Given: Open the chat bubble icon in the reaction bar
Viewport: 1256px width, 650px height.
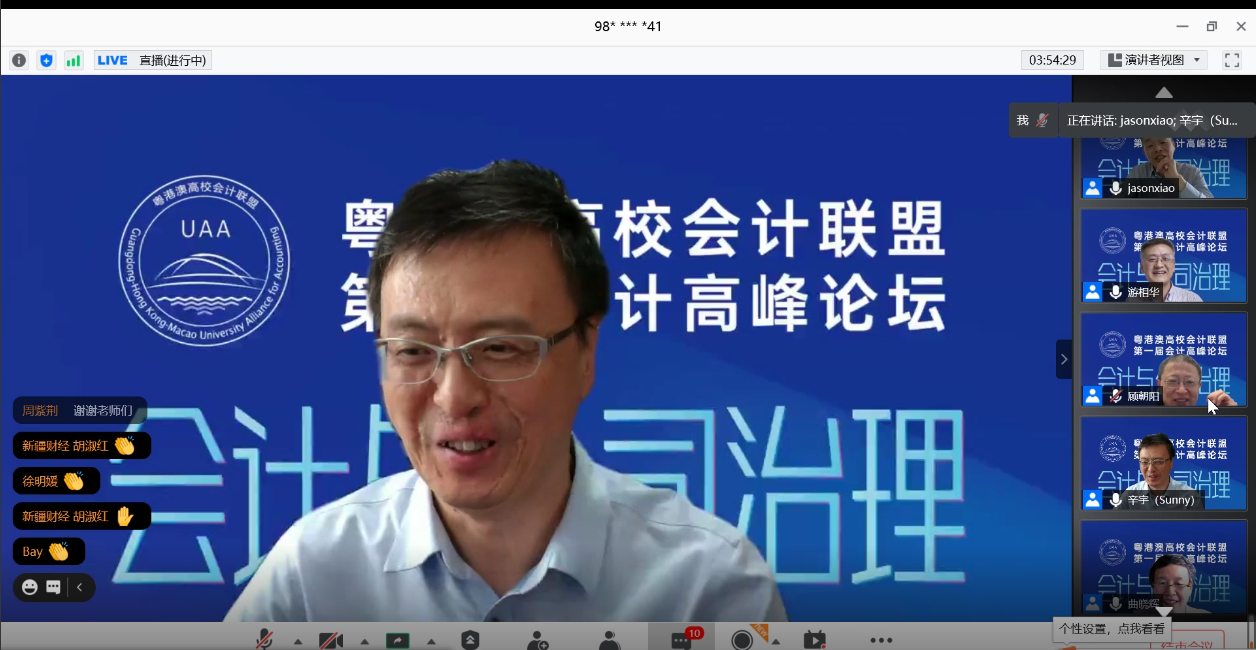Looking at the screenshot, I should coord(53,587).
